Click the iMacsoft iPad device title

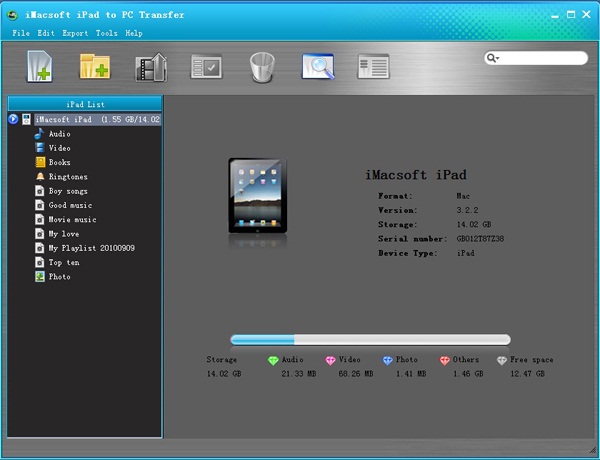tap(416, 175)
